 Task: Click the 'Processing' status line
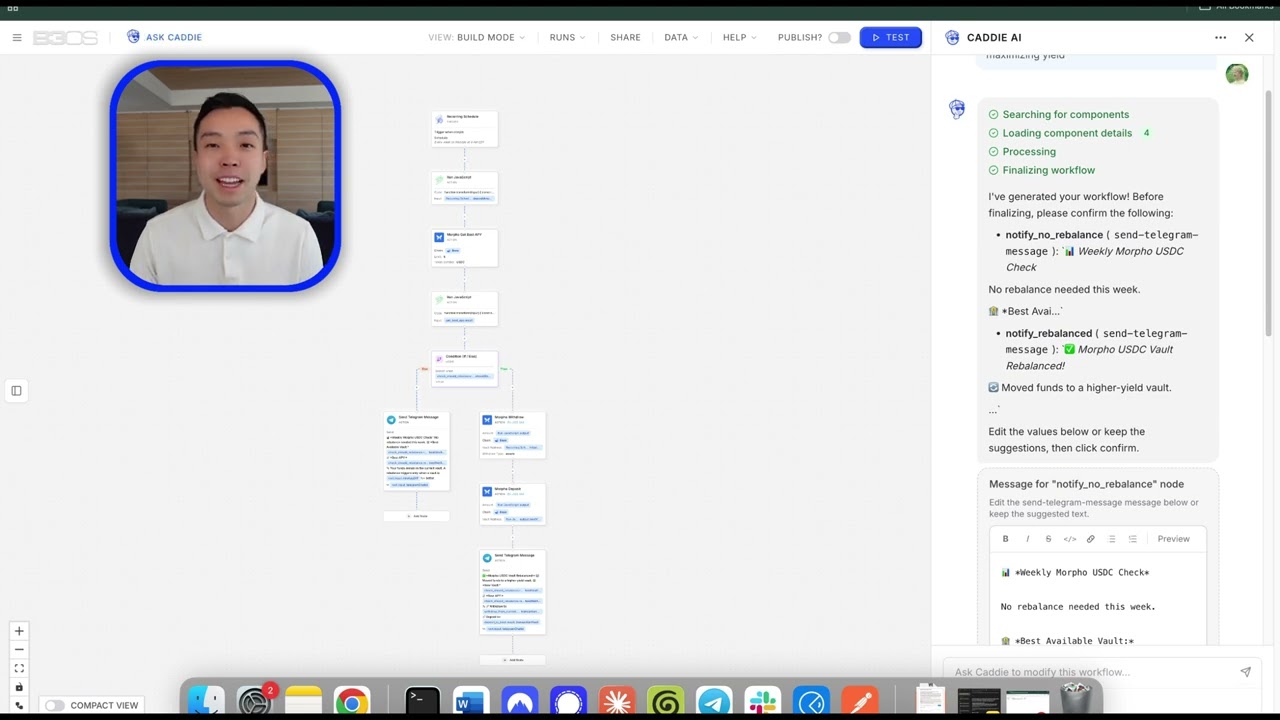[x=1029, y=152]
